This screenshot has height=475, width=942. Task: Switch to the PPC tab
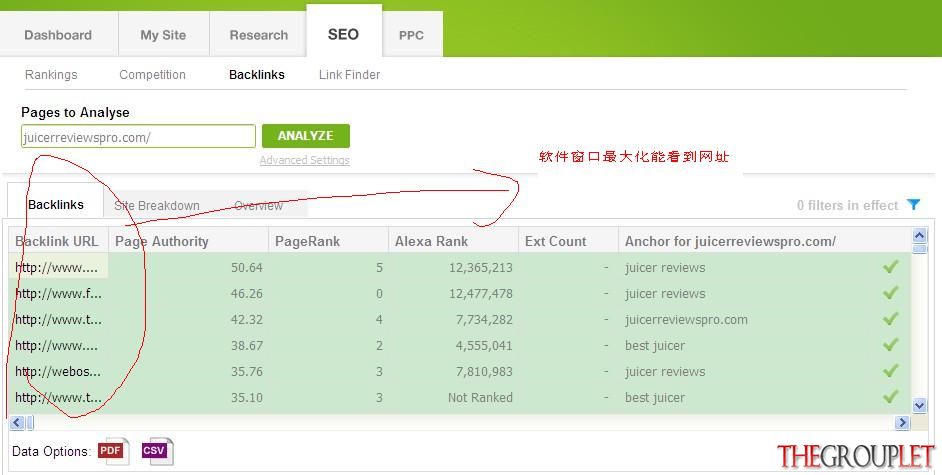coord(412,35)
